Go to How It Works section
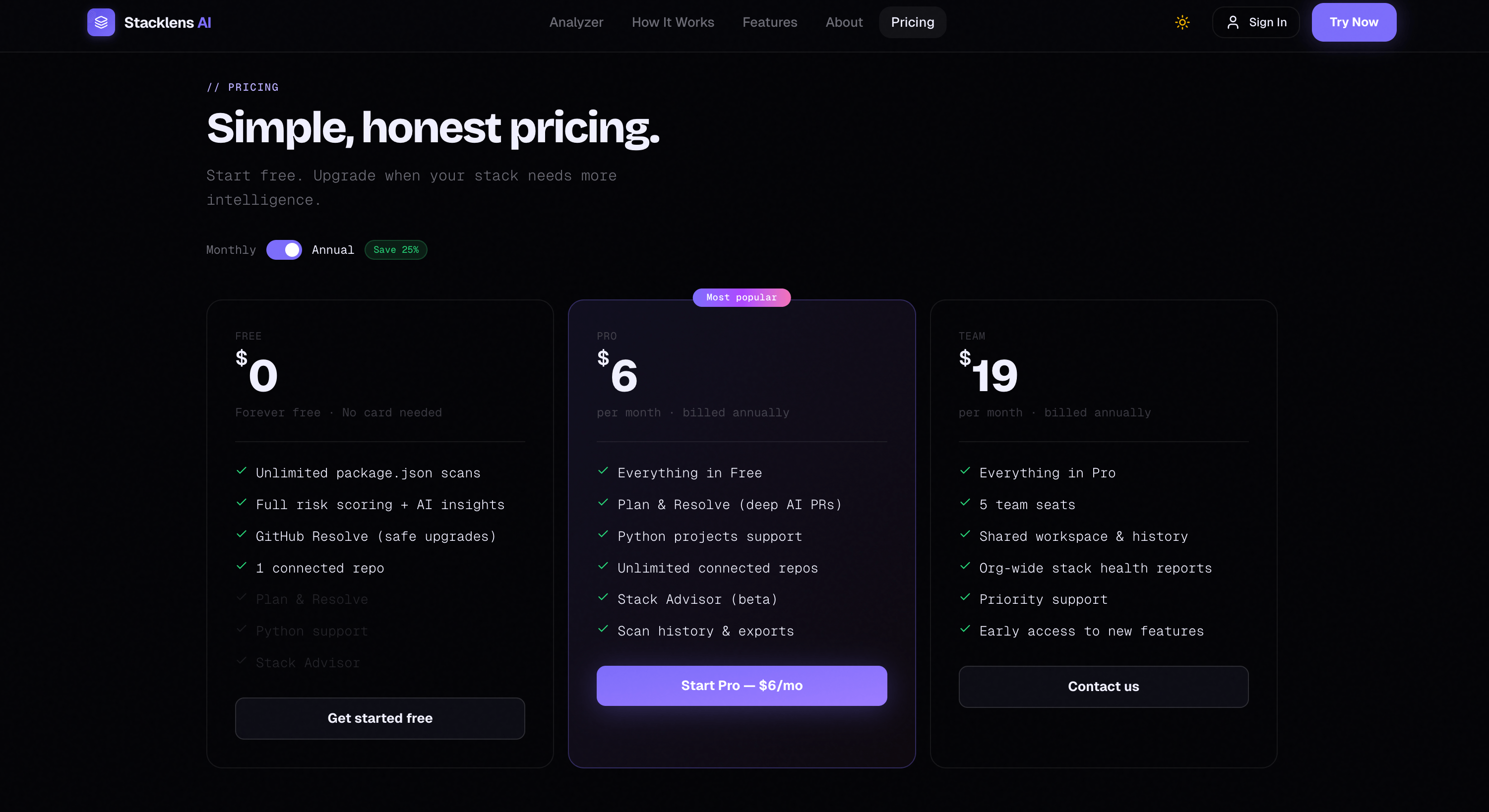This screenshot has width=1489, height=812. (673, 22)
